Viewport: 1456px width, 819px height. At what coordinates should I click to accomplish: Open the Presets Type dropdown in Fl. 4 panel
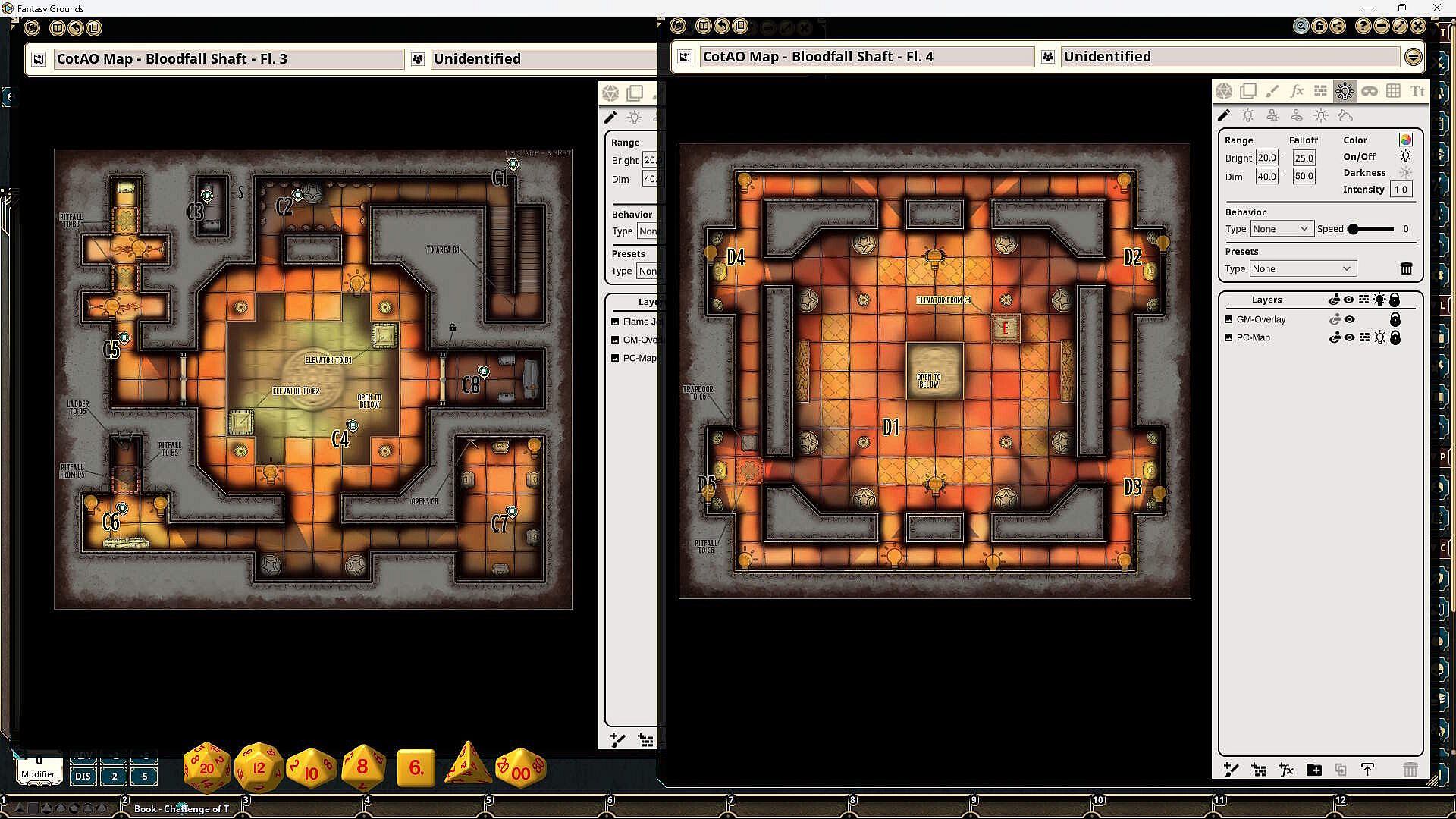pos(1302,268)
